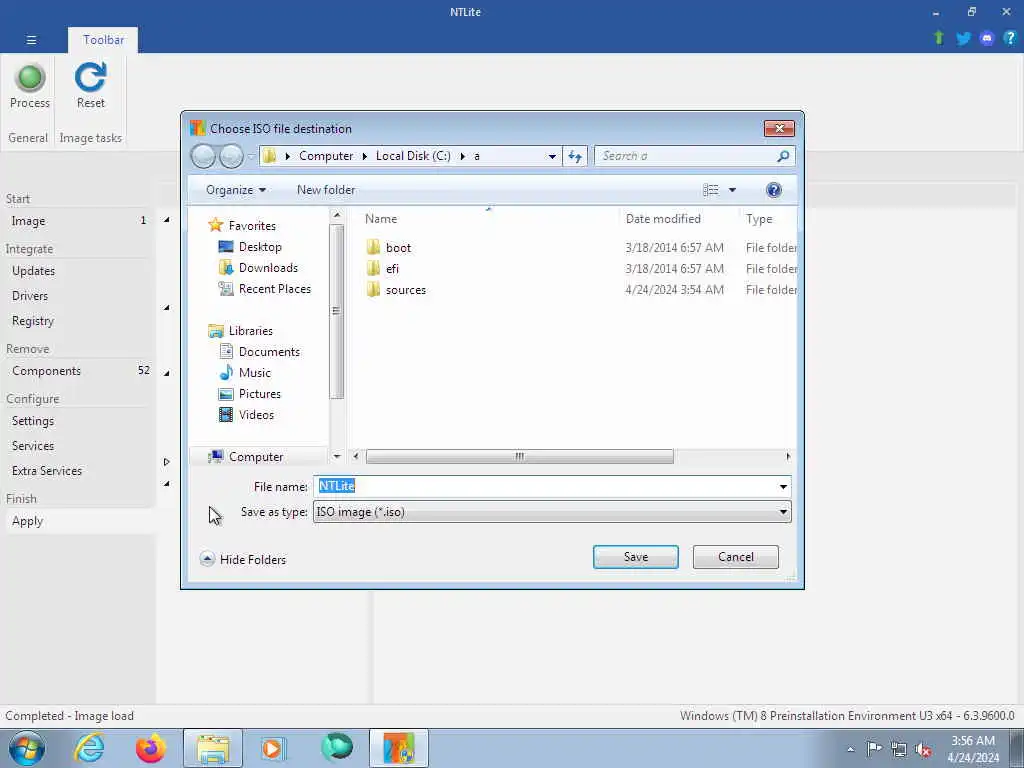Image resolution: width=1024 pixels, height=768 pixels.
Task: Click the horizontal scrollbar thumb
Action: (519, 456)
